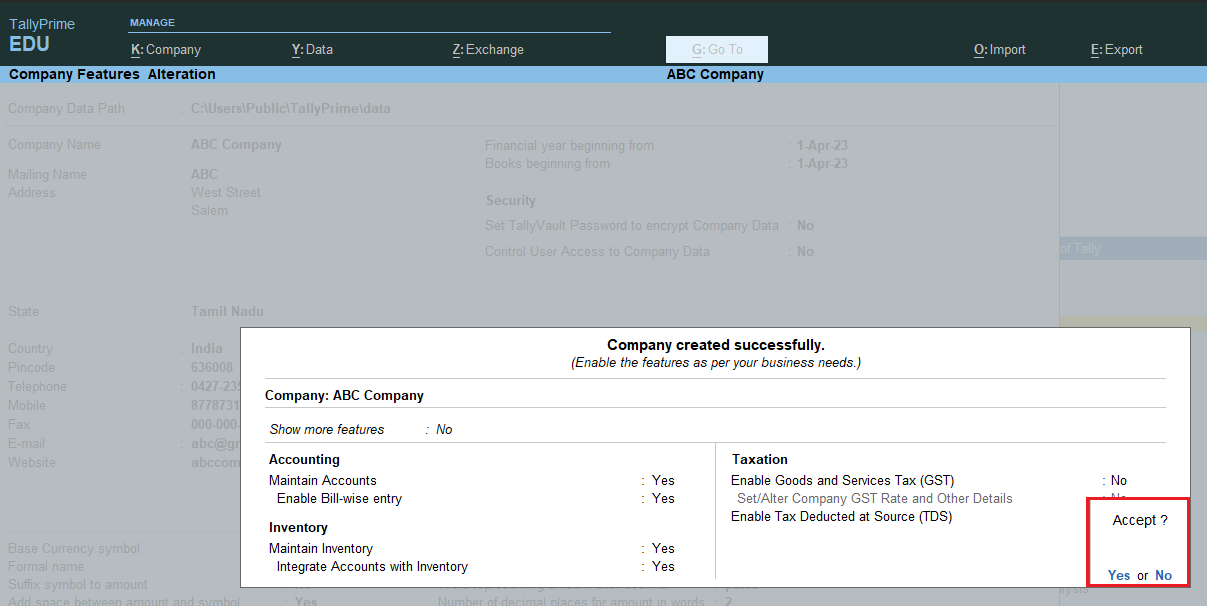Click the Company Data Path field

pyautogui.click(x=290, y=108)
